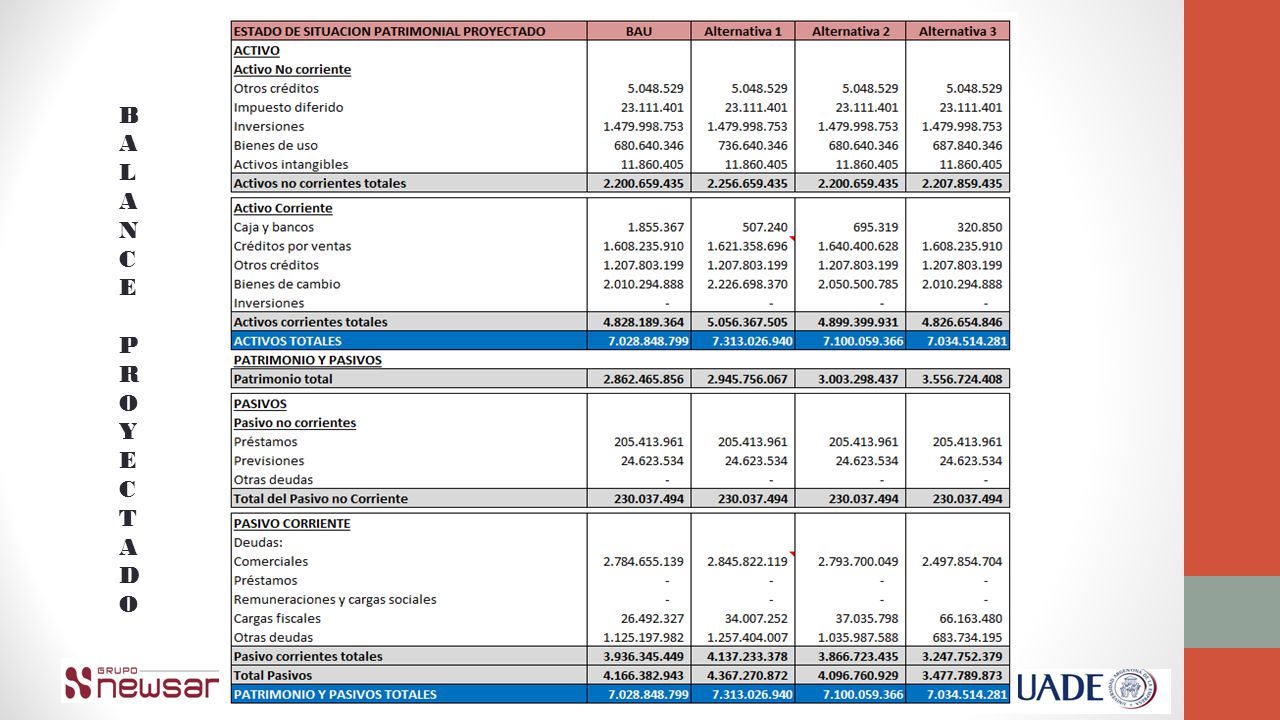The image size is (1280, 720).
Task: Click the Activo No corriente heading
Action: (292, 70)
